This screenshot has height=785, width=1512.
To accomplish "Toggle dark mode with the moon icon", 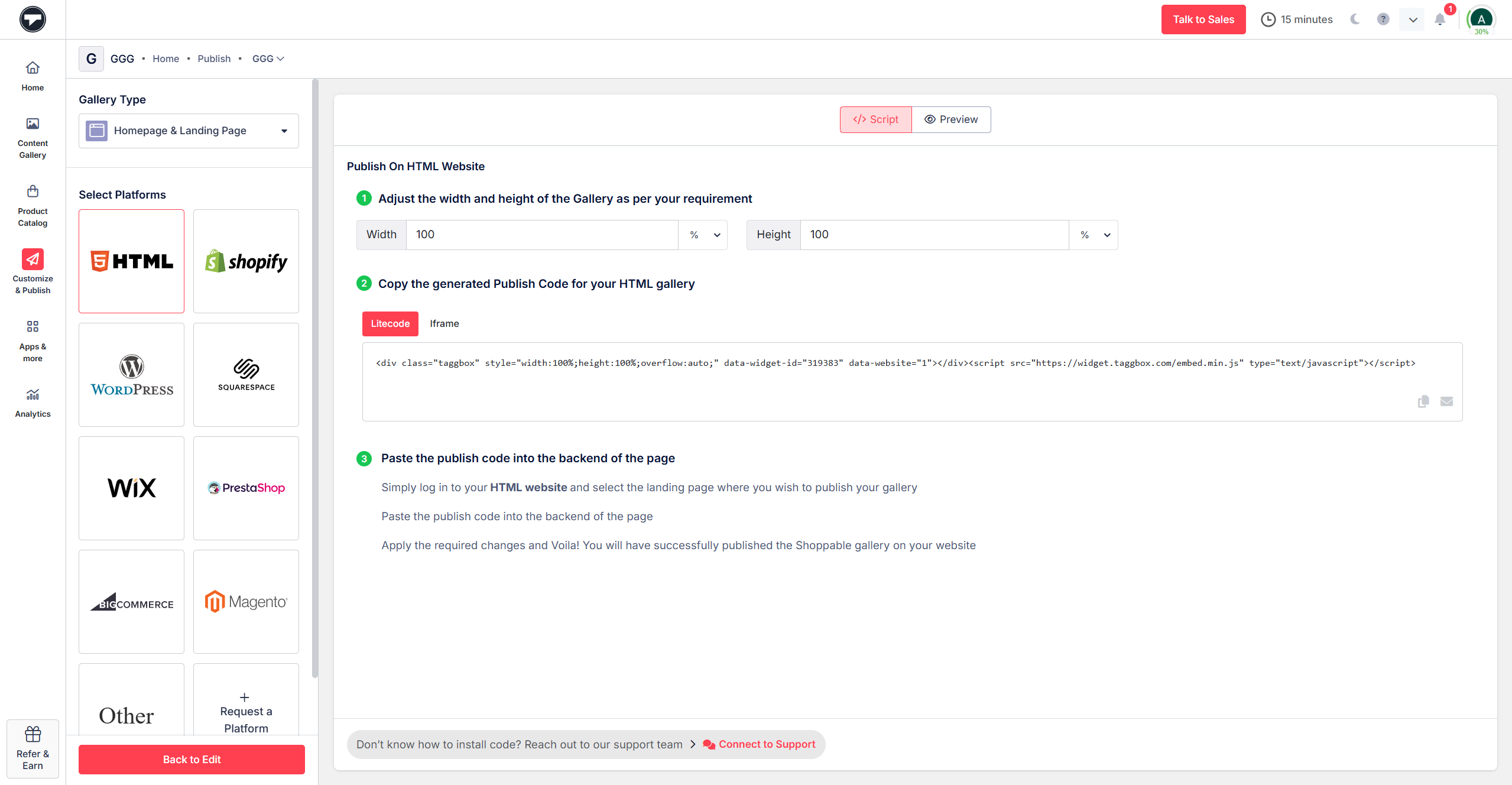I will (1354, 19).
